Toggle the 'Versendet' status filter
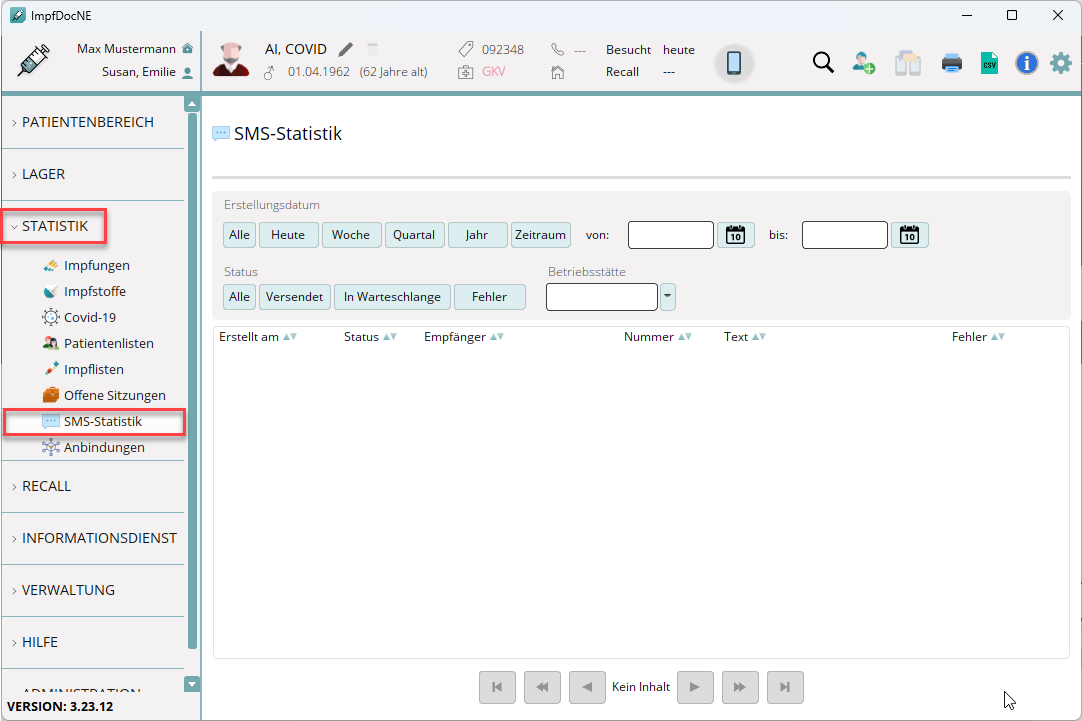 (x=294, y=297)
